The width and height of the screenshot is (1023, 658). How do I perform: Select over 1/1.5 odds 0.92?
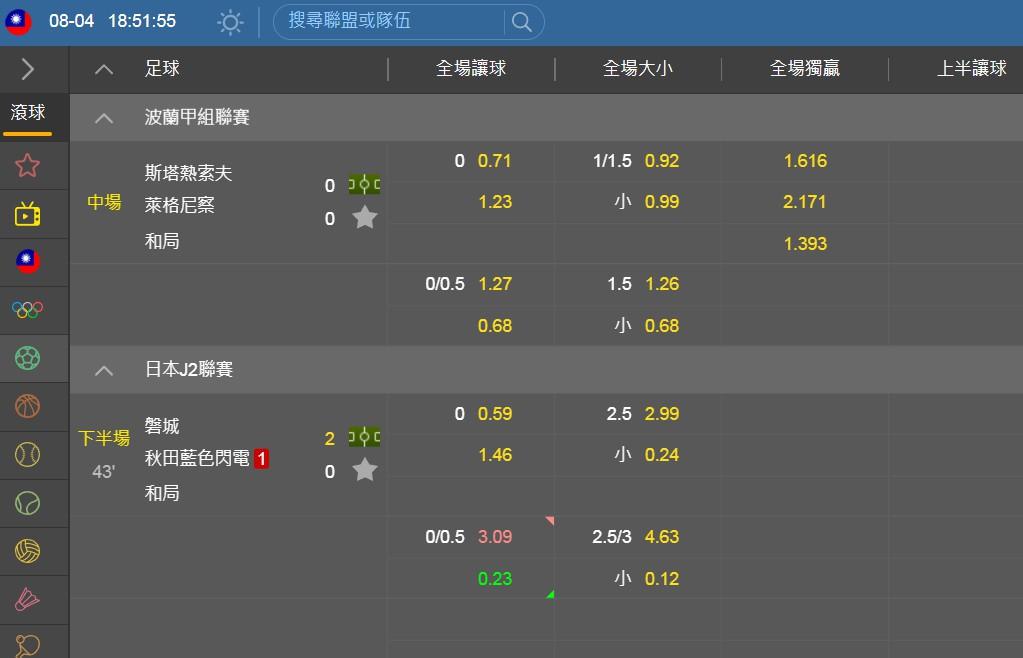coord(662,161)
